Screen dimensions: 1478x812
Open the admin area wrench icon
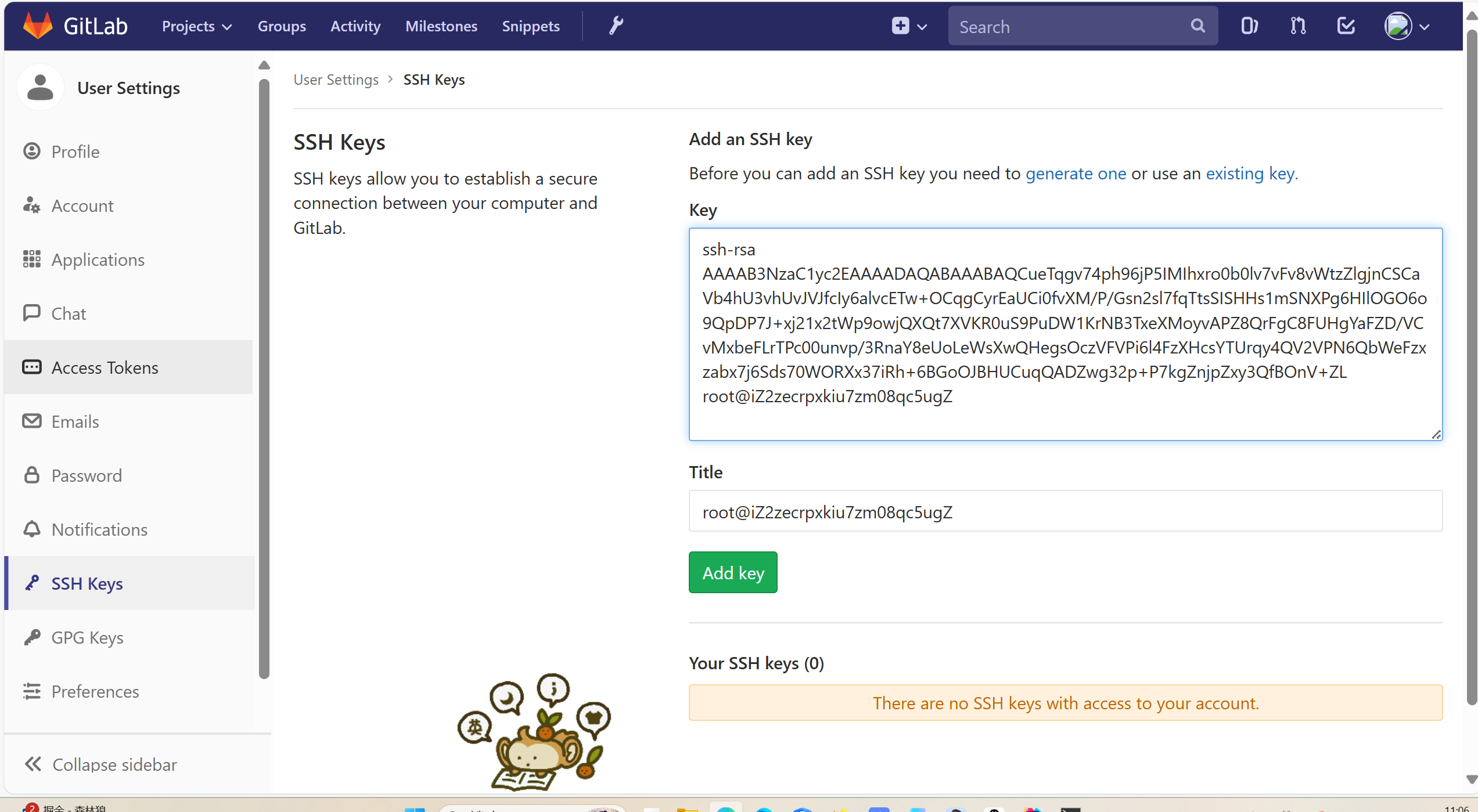point(616,26)
